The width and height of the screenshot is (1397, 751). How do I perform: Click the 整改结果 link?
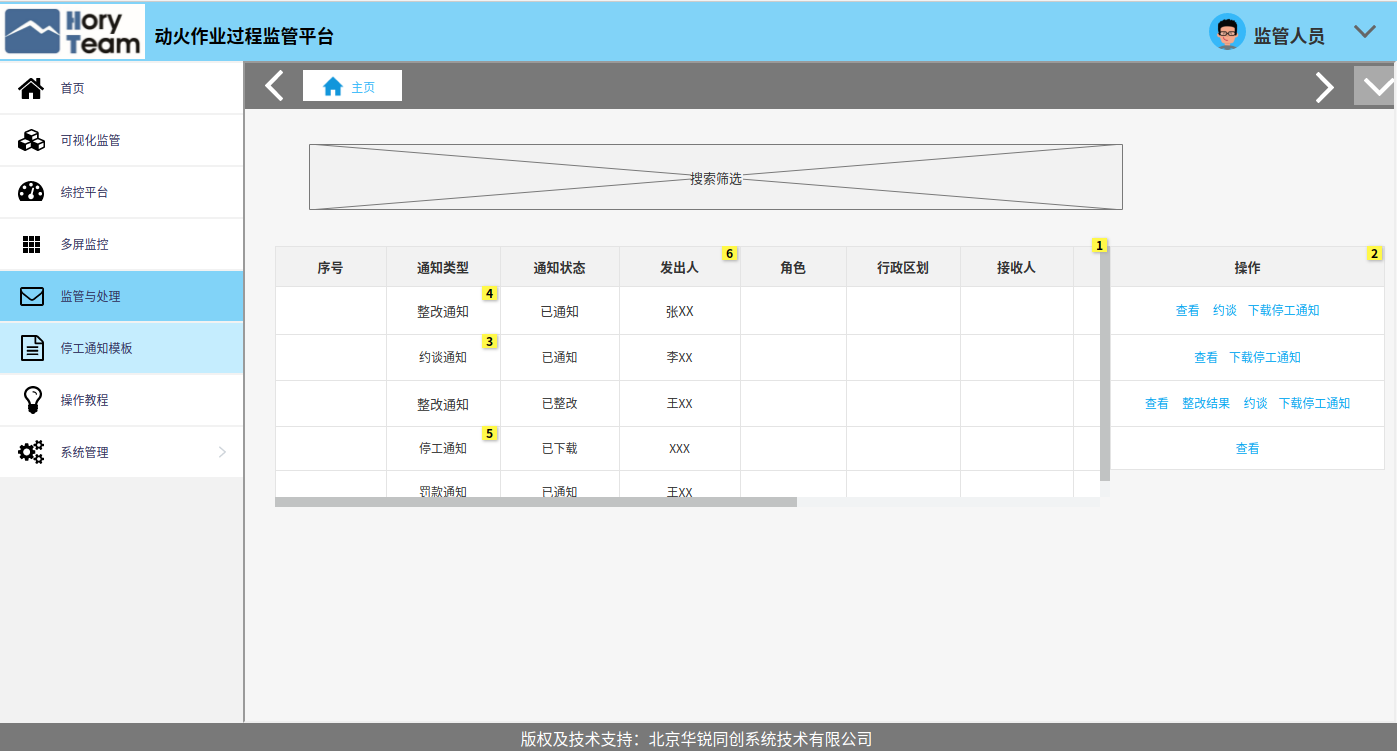pyautogui.click(x=1206, y=403)
